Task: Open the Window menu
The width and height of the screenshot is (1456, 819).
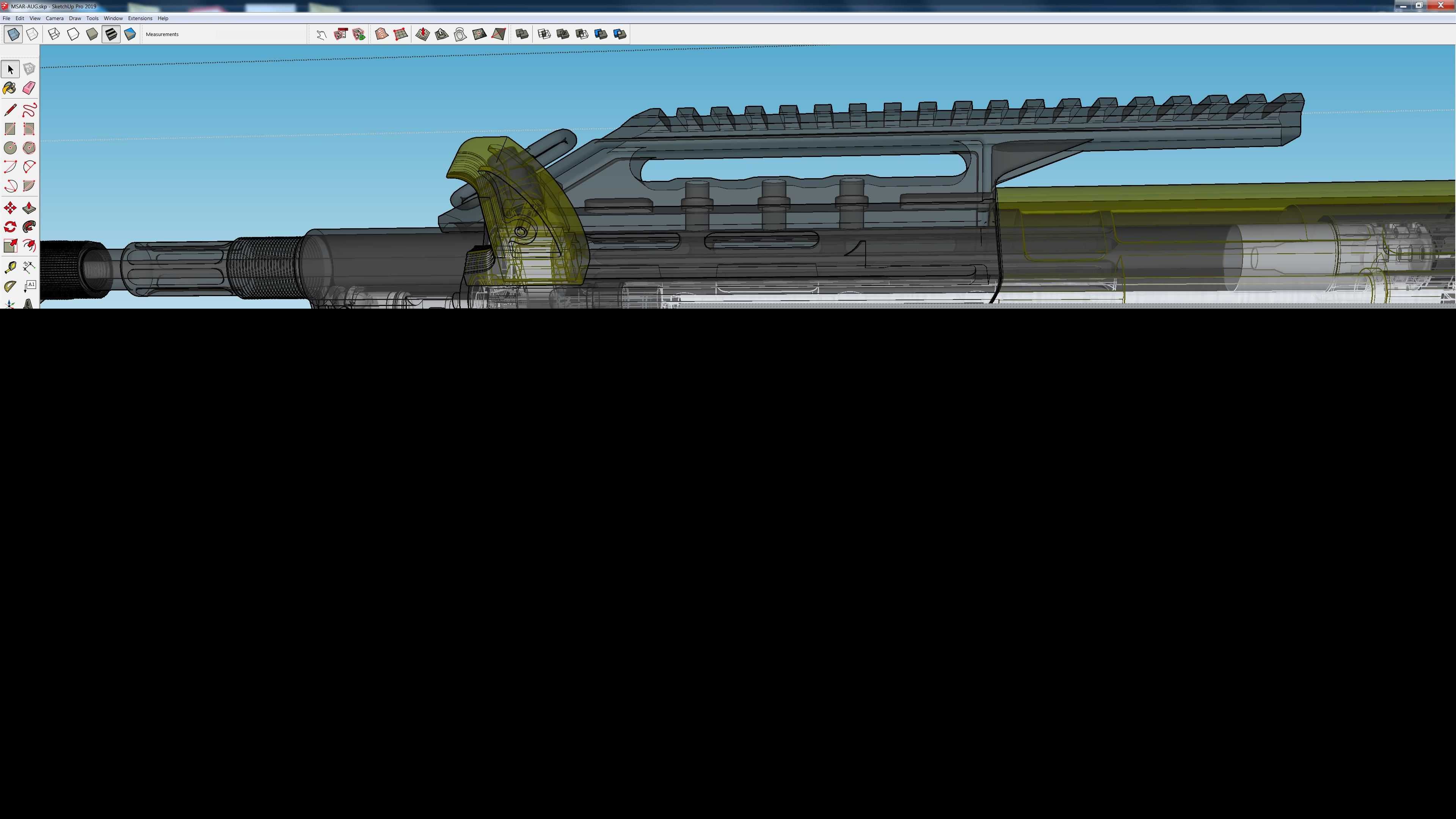Action: click(x=113, y=18)
